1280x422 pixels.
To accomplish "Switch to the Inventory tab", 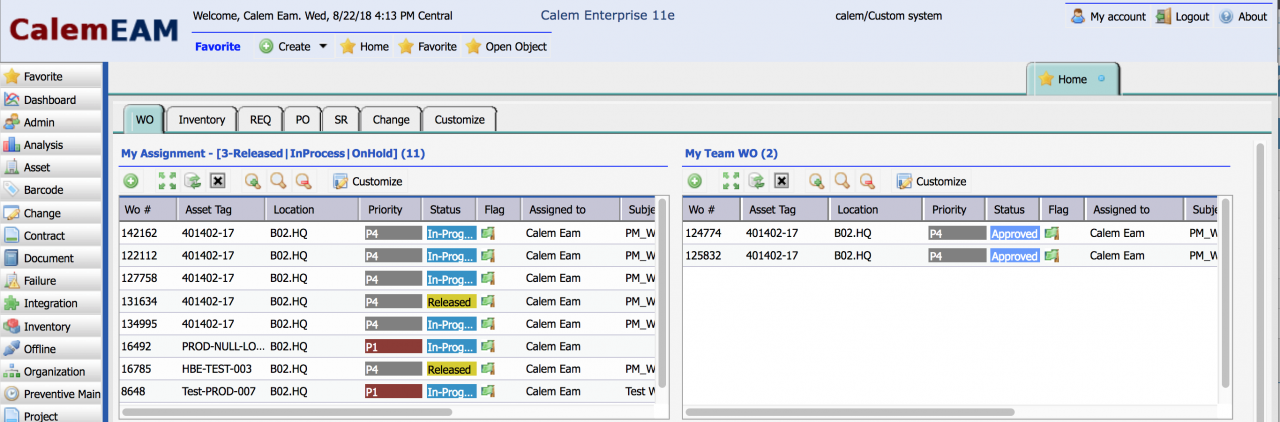I will pyautogui.click(x=202, y=119).
